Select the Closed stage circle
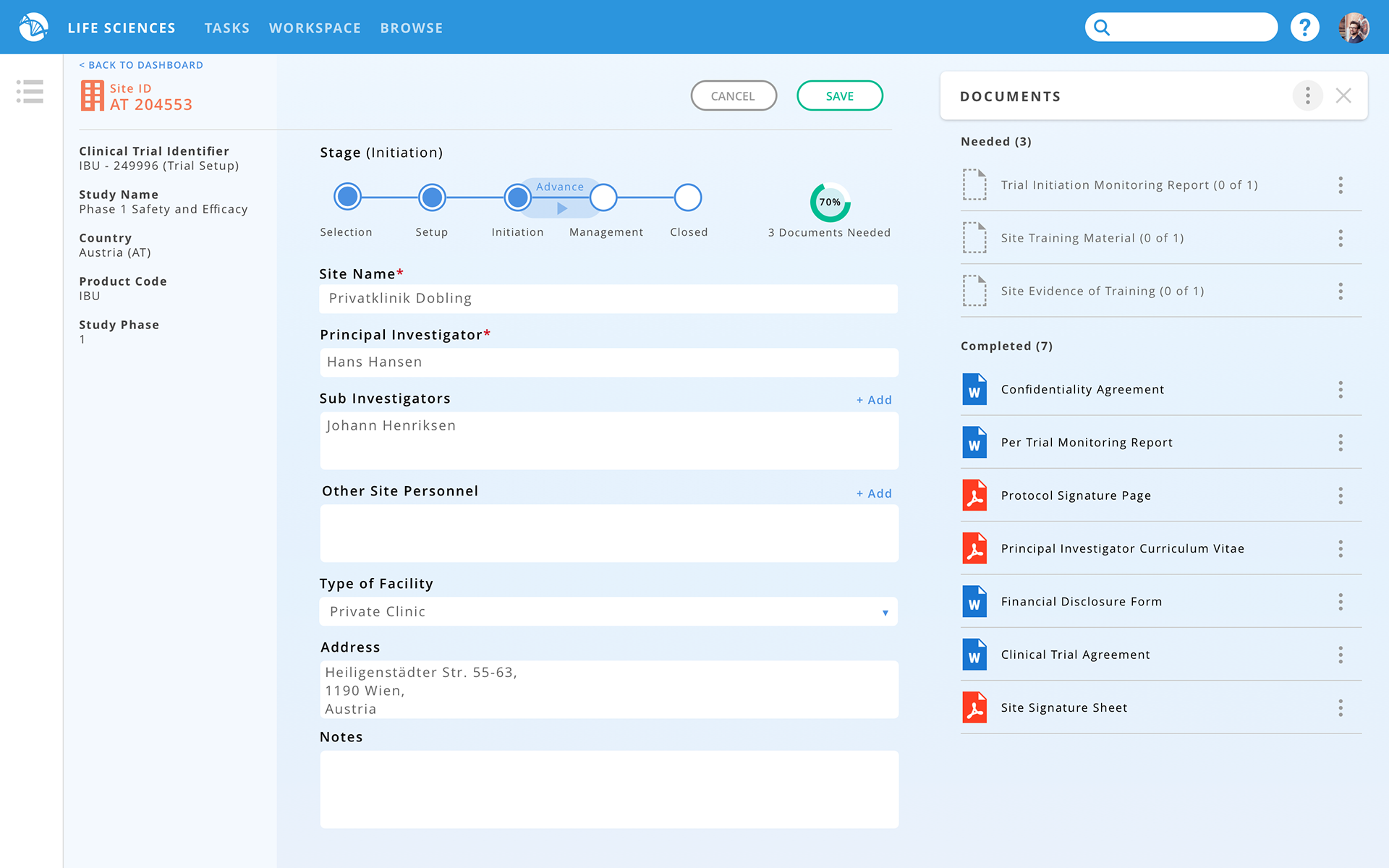Screen dimensions: 1389x868 tap(688, 197)
